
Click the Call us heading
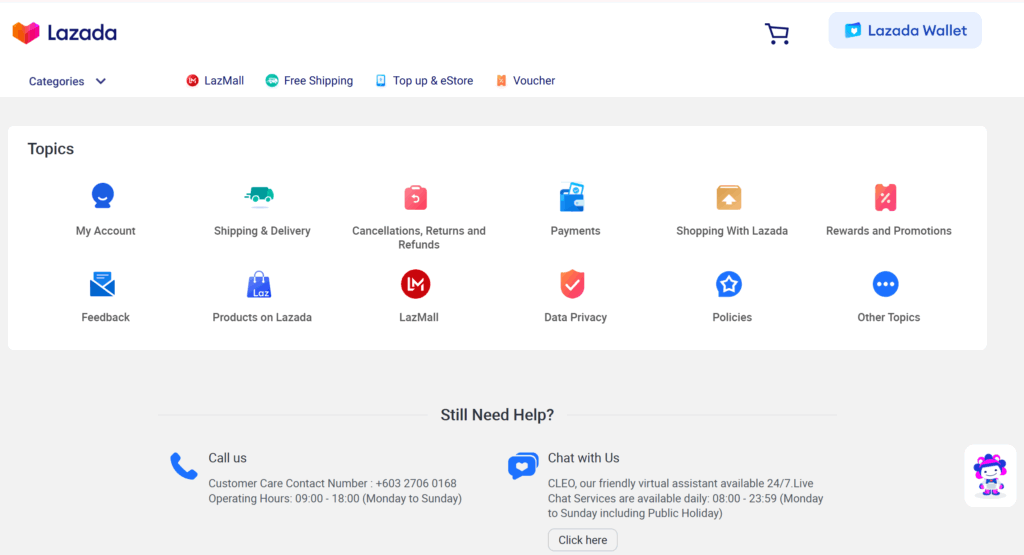tap(227, 458)
